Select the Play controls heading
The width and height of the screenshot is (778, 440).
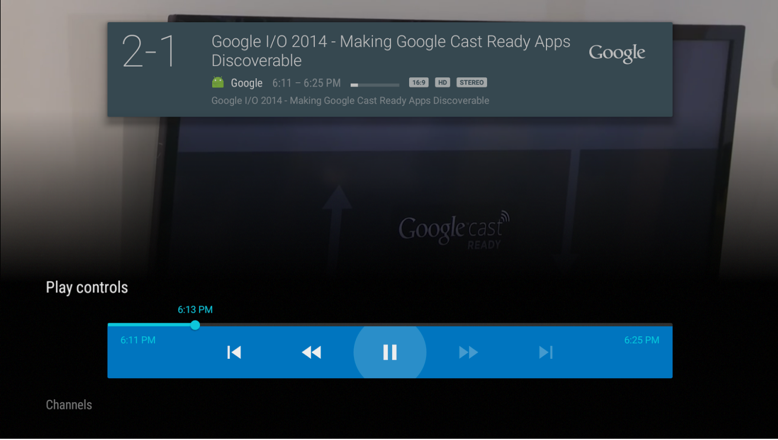(x=87, y=288)
